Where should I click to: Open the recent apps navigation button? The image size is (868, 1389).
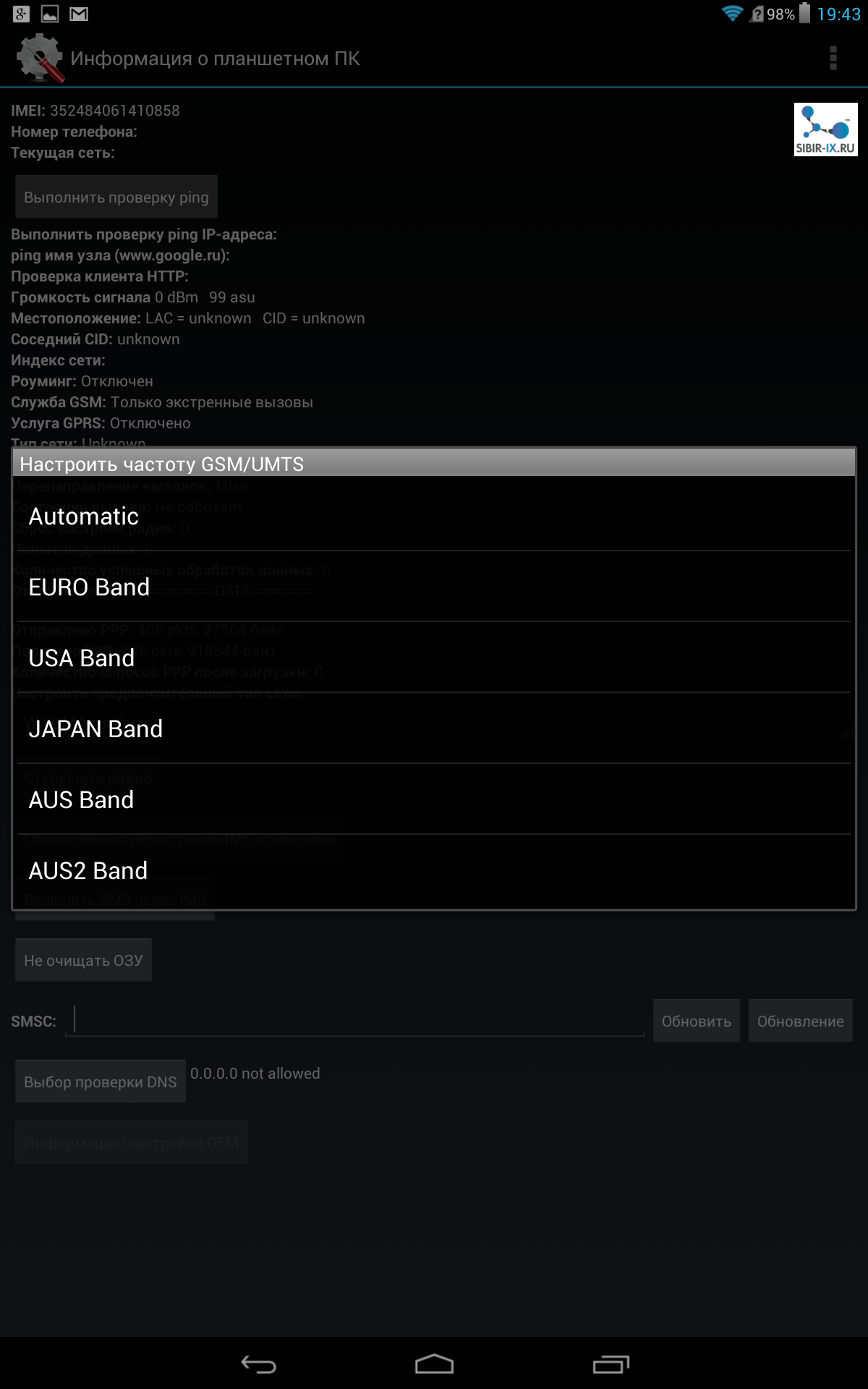pyautogui.click(x=611, y=1364)
